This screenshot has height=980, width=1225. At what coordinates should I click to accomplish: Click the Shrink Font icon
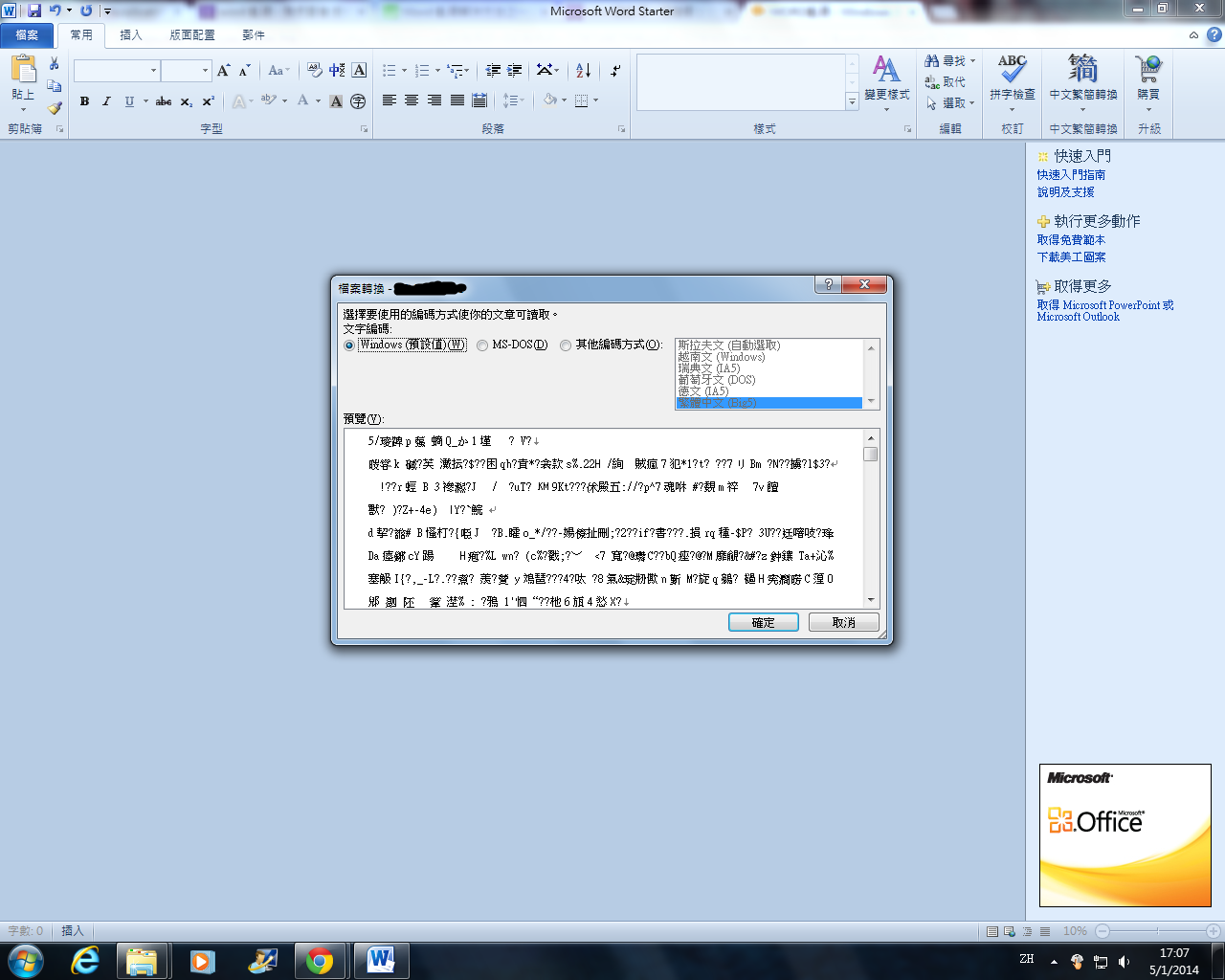point(244,71)
